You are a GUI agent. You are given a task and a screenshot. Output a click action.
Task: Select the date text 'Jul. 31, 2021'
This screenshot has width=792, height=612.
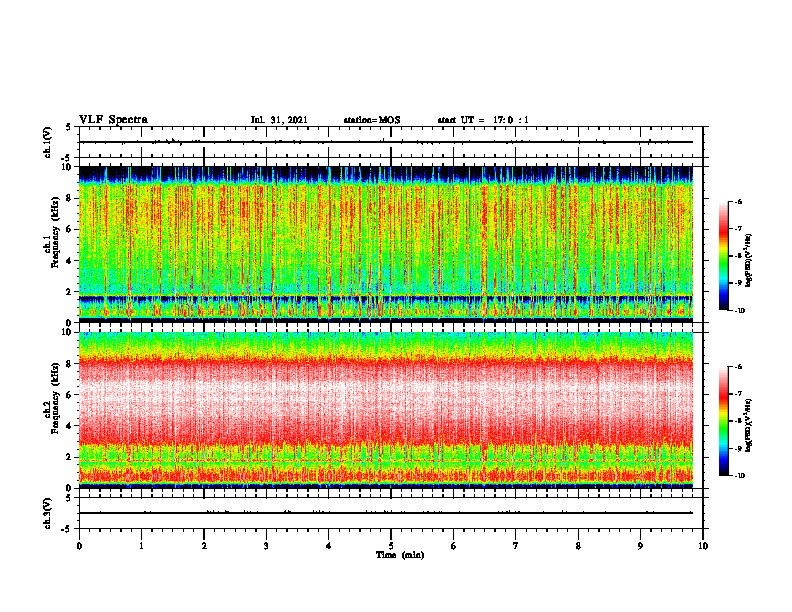tap(279, 120)
